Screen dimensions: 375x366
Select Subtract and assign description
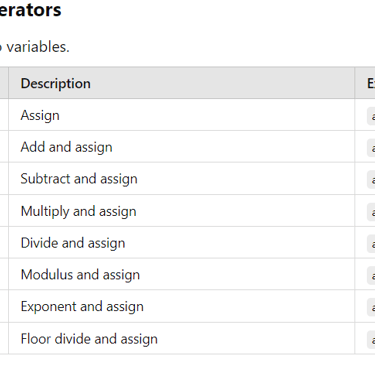(x=79, y=179)
